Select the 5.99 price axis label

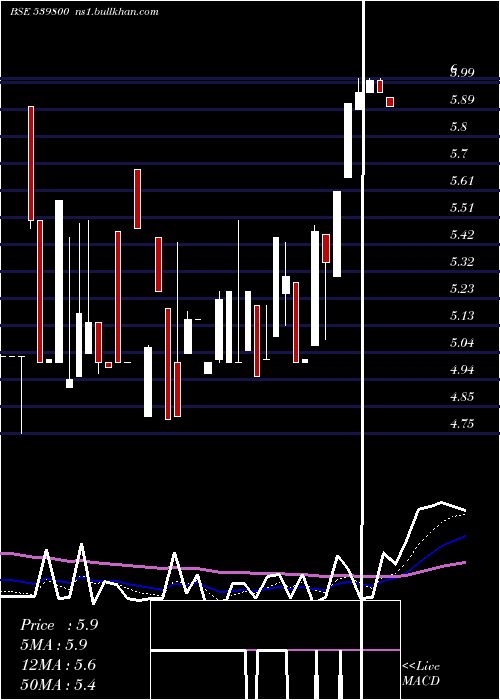(x=462, y=72)
